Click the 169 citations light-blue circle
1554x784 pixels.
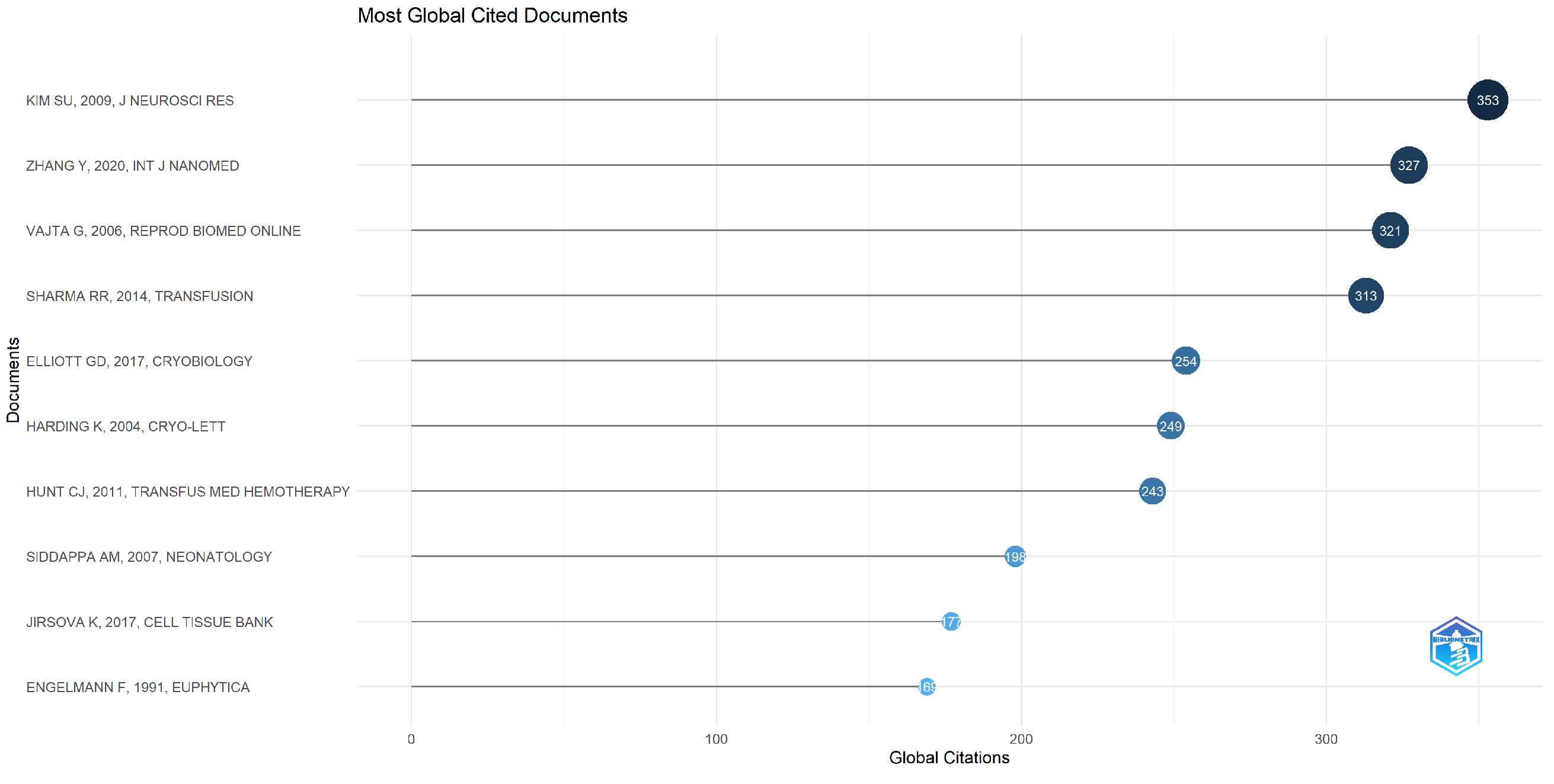(926, 686)
